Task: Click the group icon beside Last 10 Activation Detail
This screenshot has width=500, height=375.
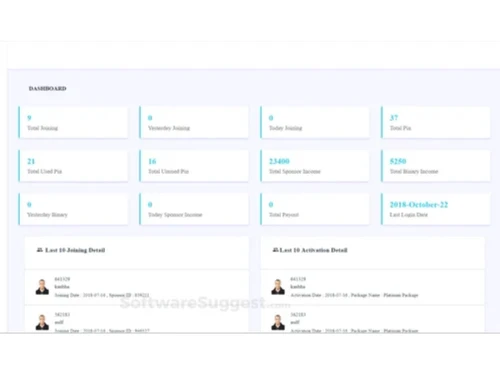Action: [275, 250]
